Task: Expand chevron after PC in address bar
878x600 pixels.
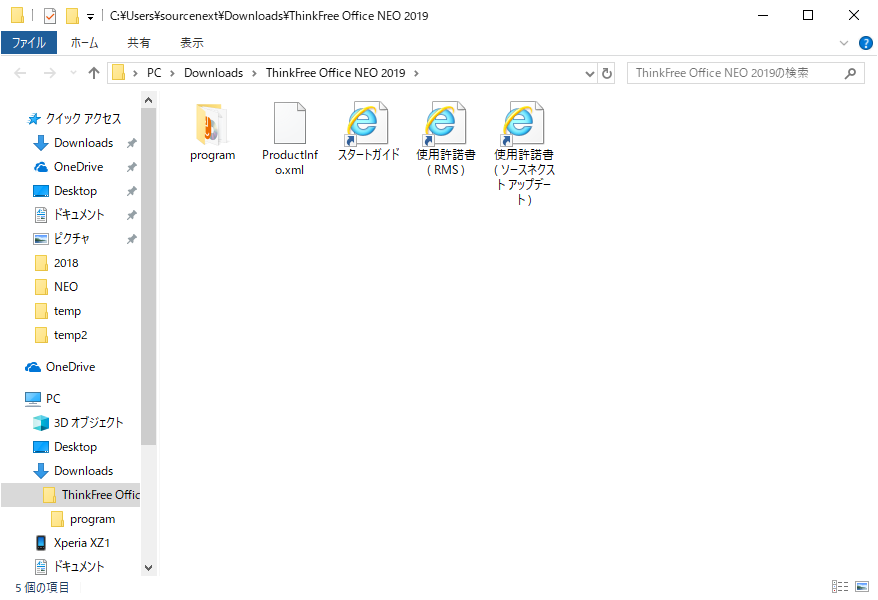Action: point(172,73)
